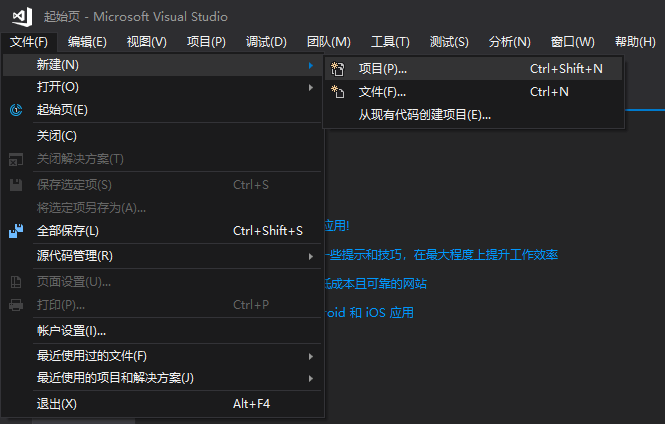
Task: Choose 文件(F)... in the New submenu
Action: pos(474,92)
